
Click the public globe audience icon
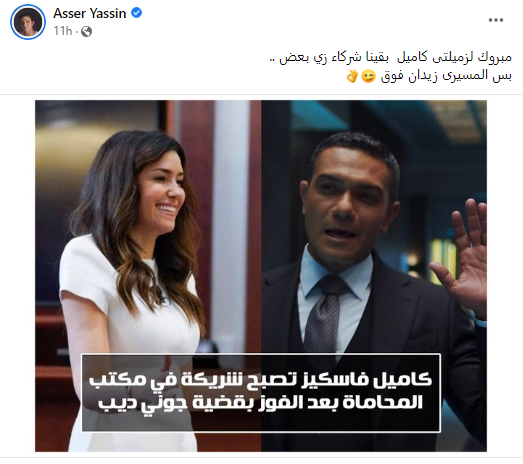point(86,31)
